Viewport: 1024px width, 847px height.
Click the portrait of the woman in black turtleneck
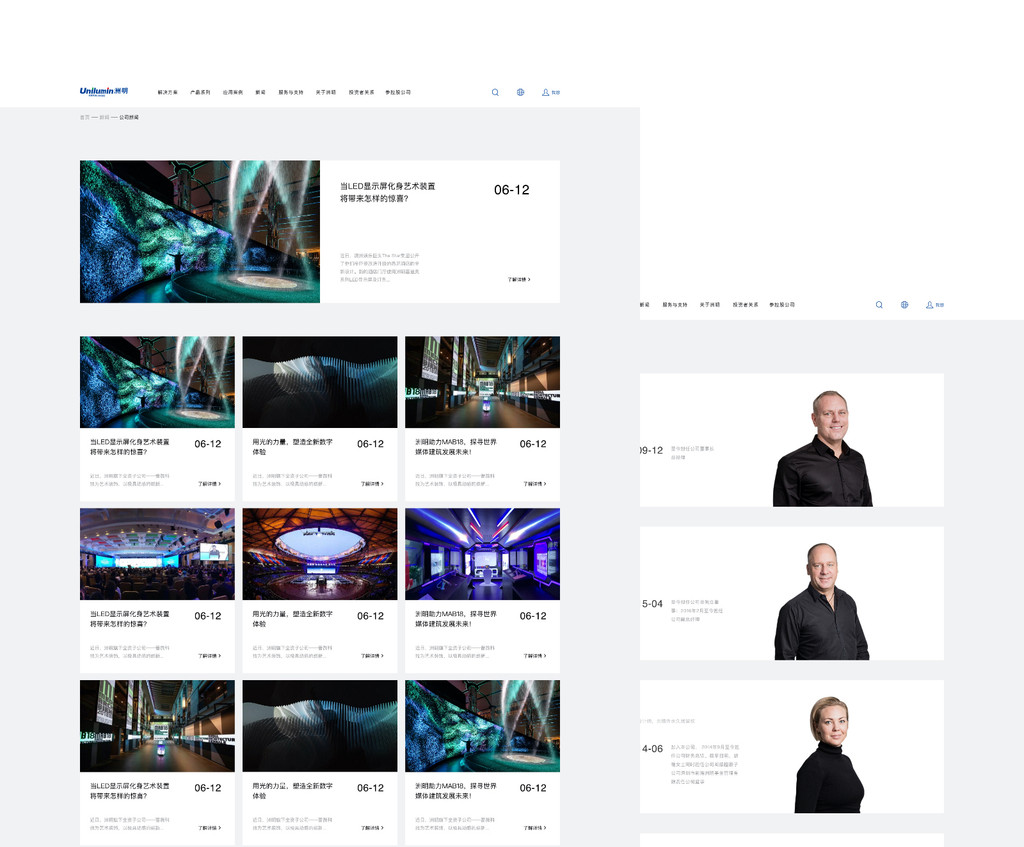[x=829, y=754]
